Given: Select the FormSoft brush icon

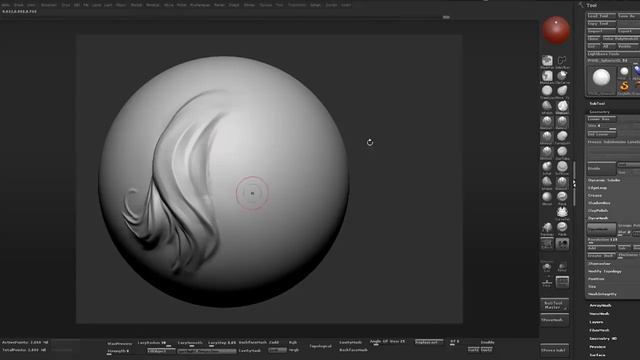Looking at the screenshot, I should pos(562,138).
